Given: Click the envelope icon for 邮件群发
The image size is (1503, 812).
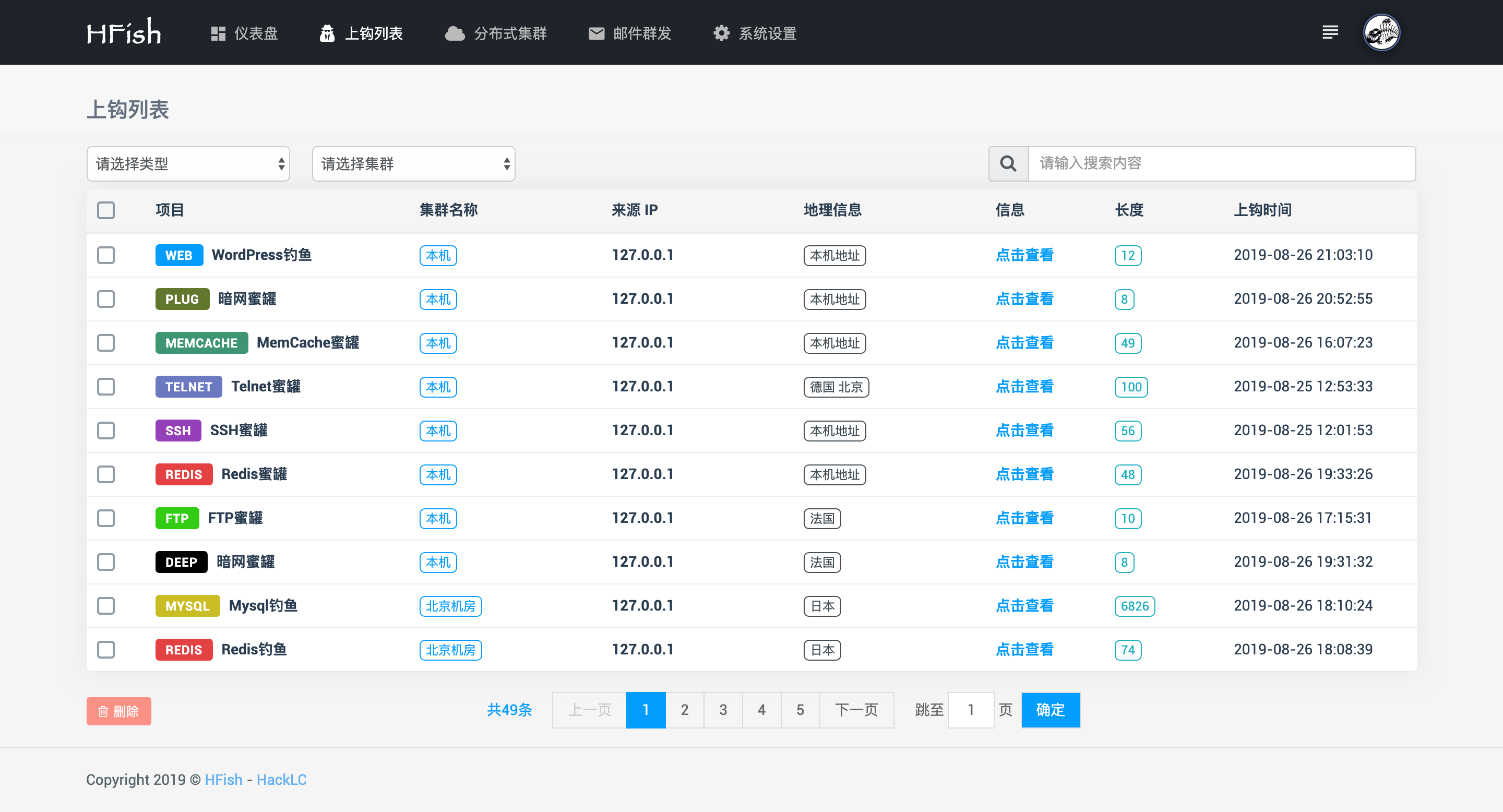Looking at the screenshot, I should [x=597, y=33].
